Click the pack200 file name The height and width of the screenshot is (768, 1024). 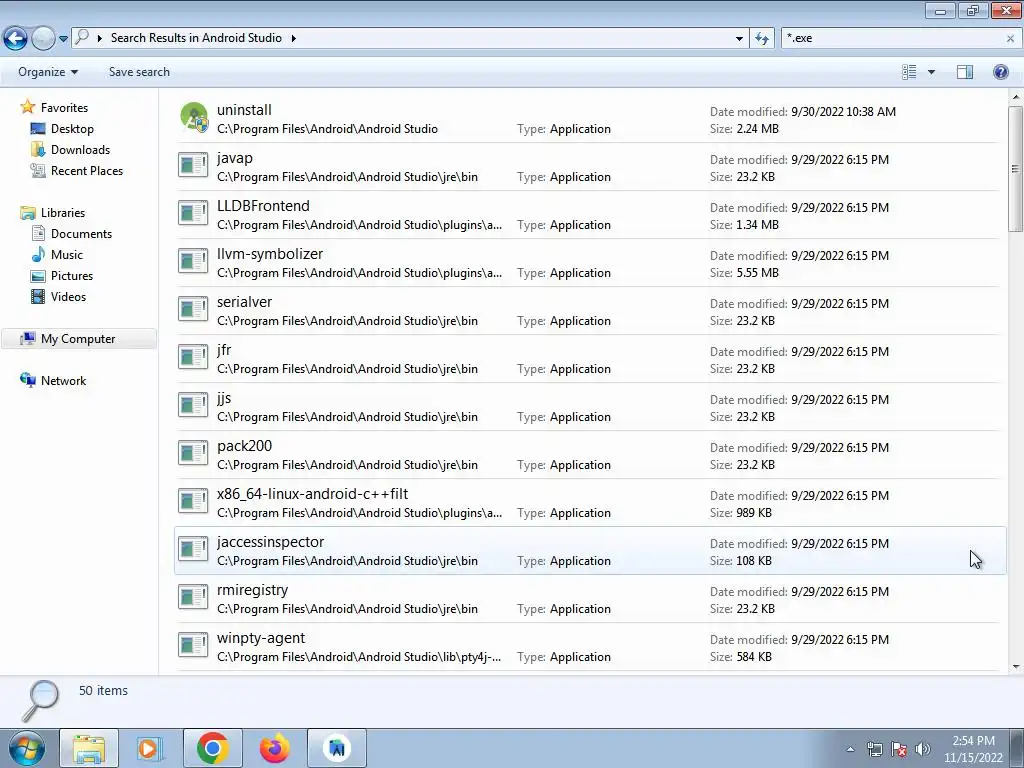(x=244, y=446)
